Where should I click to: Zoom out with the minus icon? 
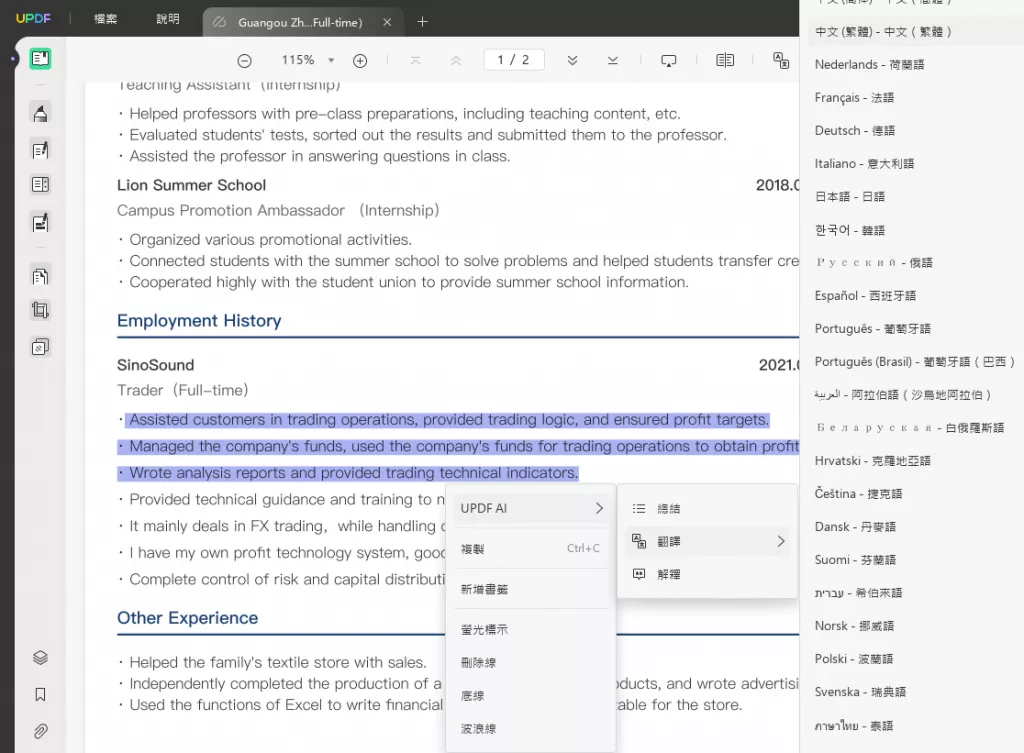pos(244,61)
